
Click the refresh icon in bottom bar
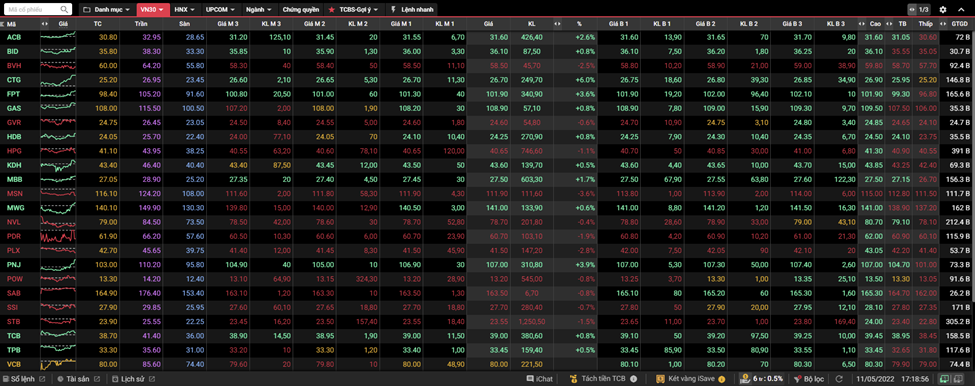tap(839, 379)
